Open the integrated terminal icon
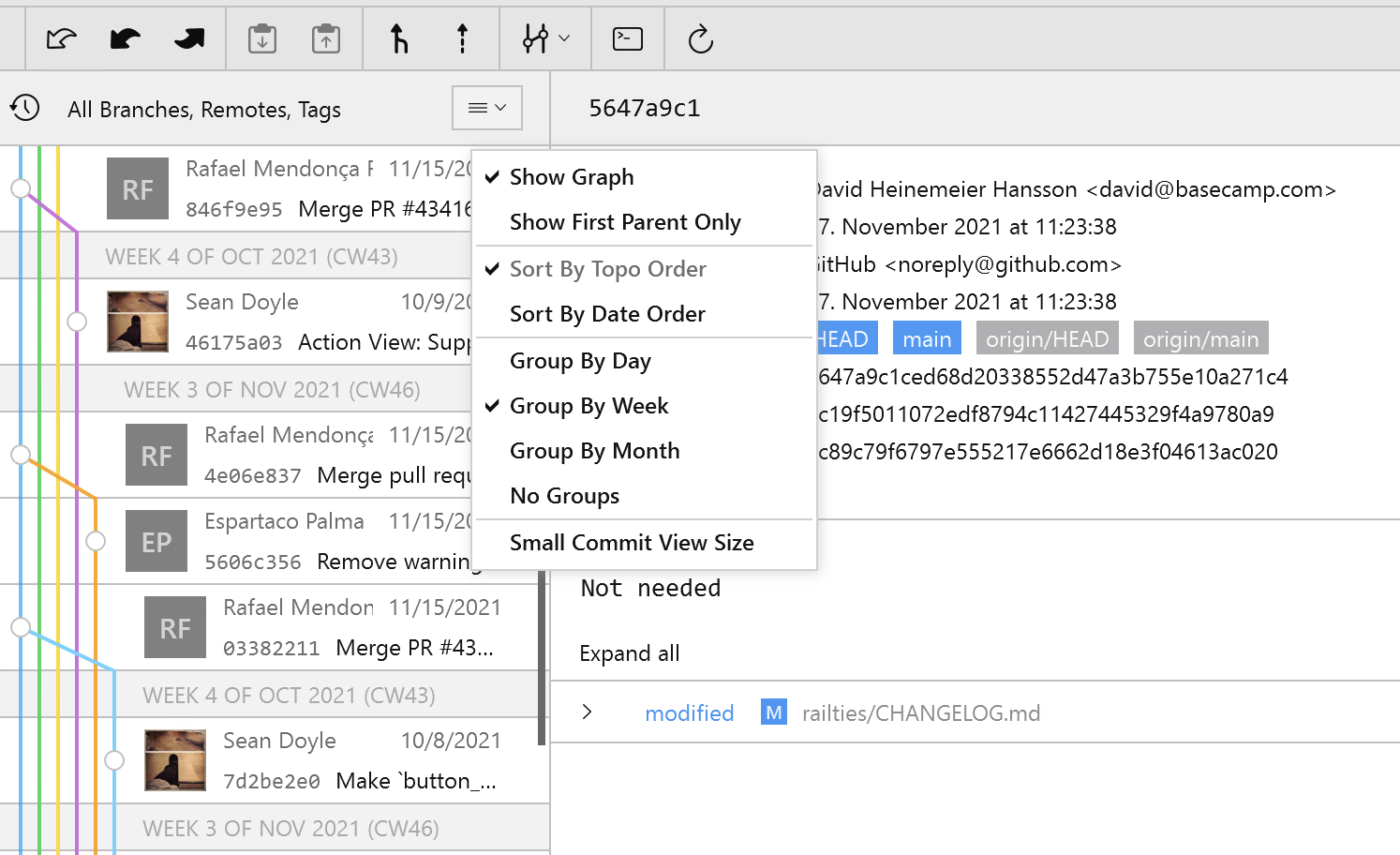This screenshot has height=855, width=1400. point(627,38)
